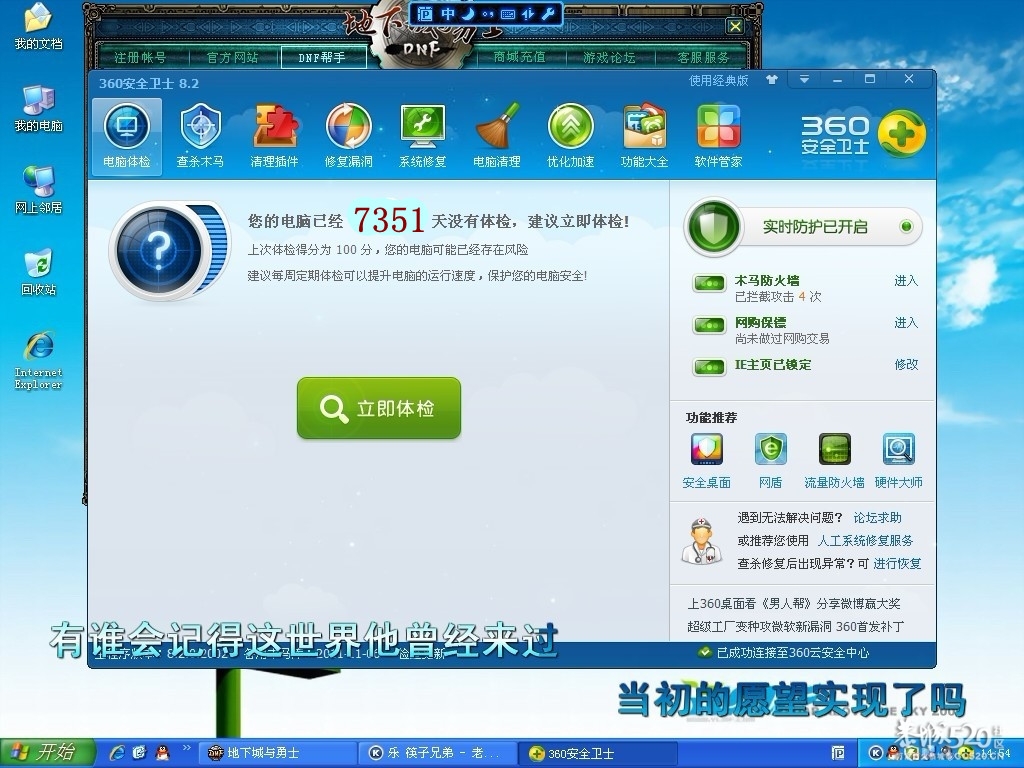1024x768 pixels.
Task: Open 软件管理 (Software Manager)
Action: coord(718,135)
